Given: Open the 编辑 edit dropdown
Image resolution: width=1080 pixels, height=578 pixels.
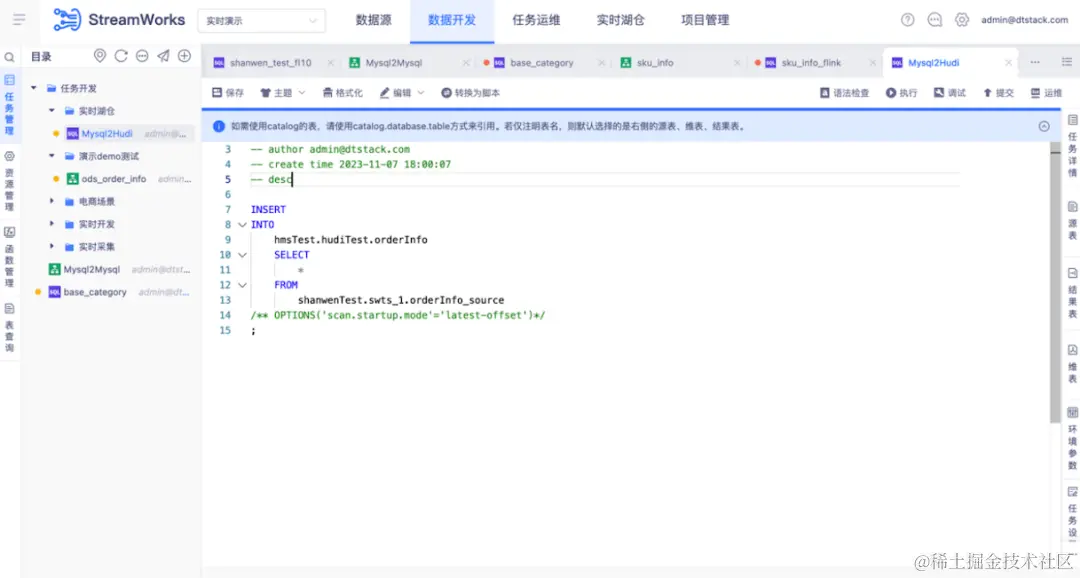Looking at the screenshot, I should 402,92.
